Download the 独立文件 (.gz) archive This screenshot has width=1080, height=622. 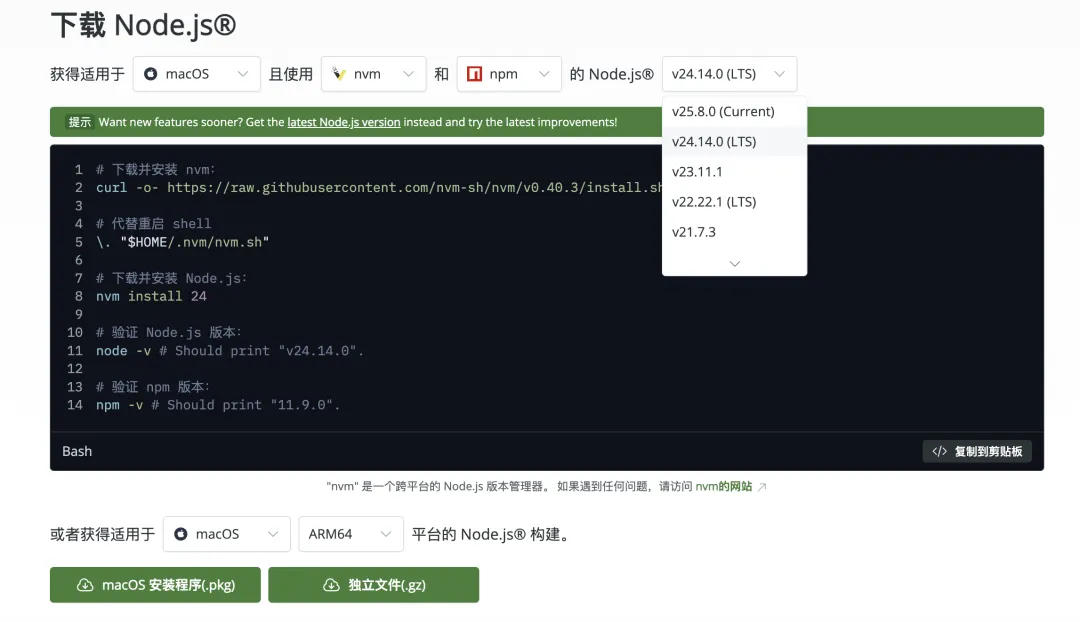click(x=373, y=585)
